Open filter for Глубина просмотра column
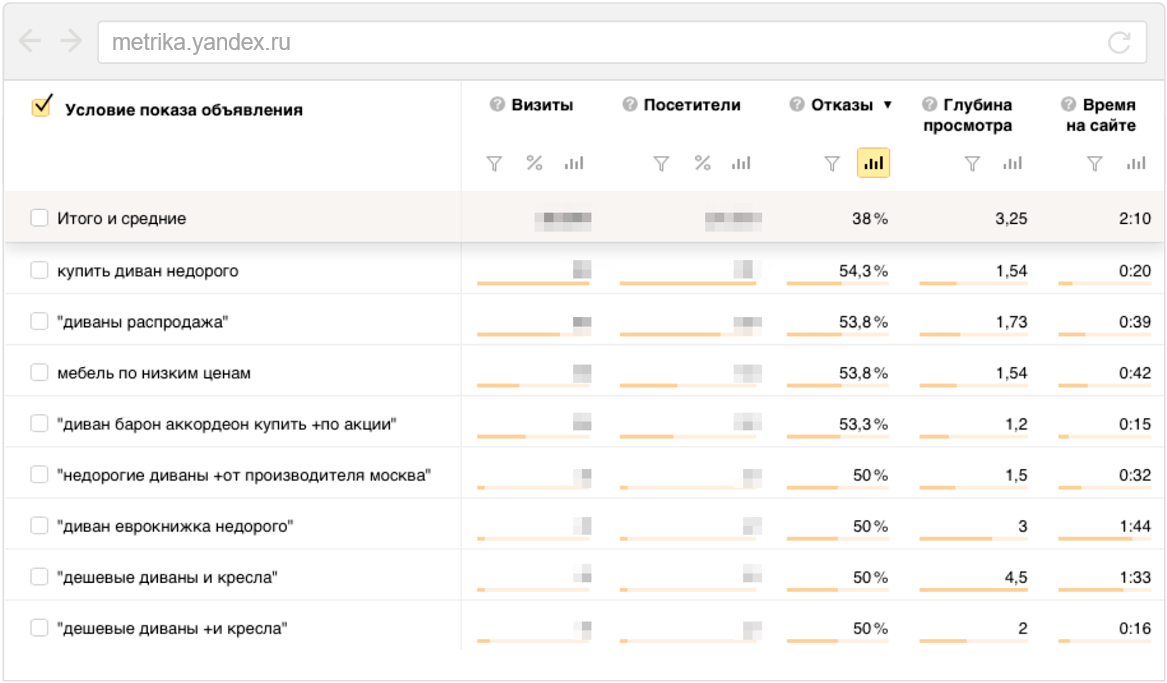 972,164
